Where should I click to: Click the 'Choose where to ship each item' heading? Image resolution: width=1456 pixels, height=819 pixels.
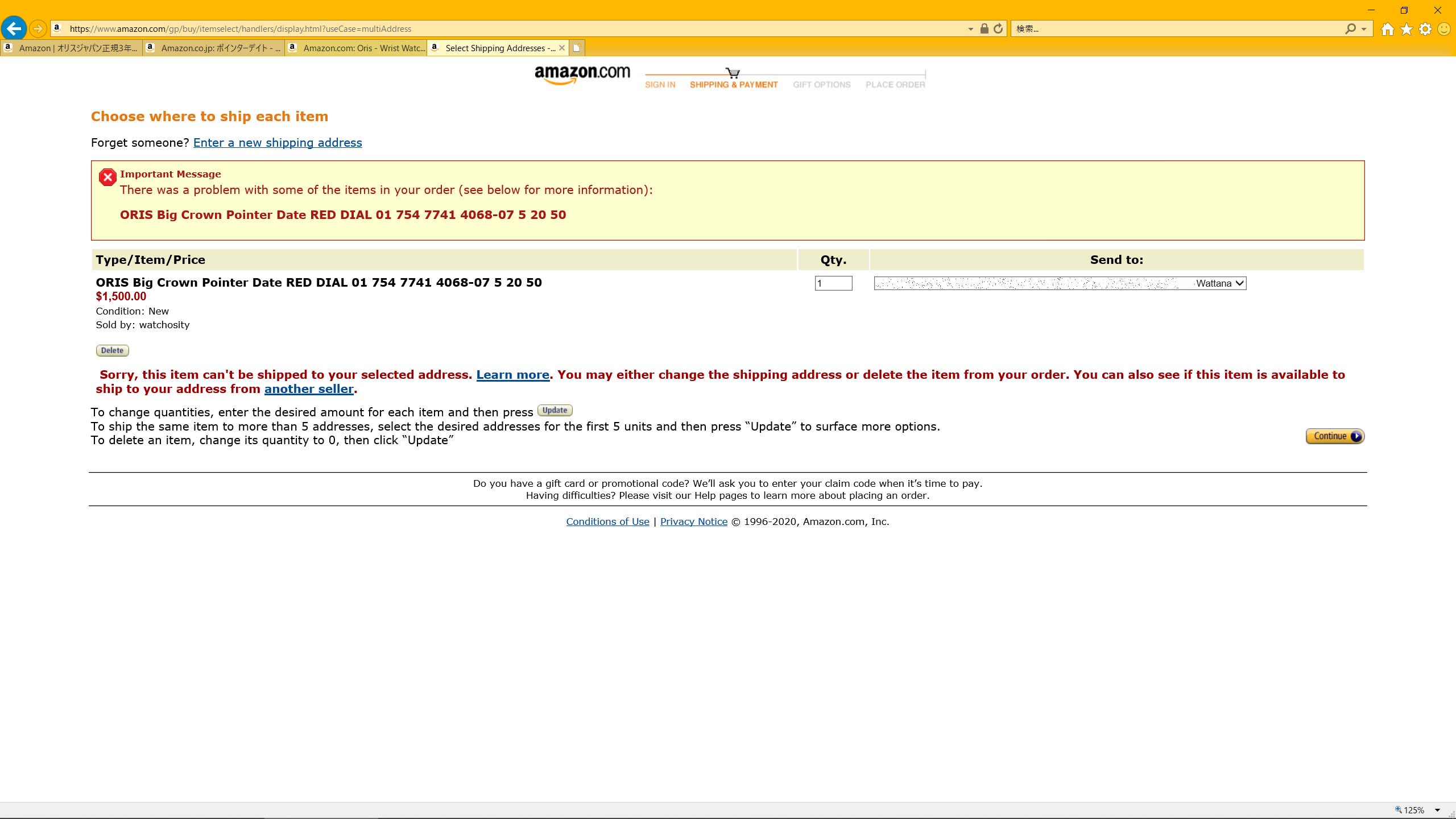209,117
